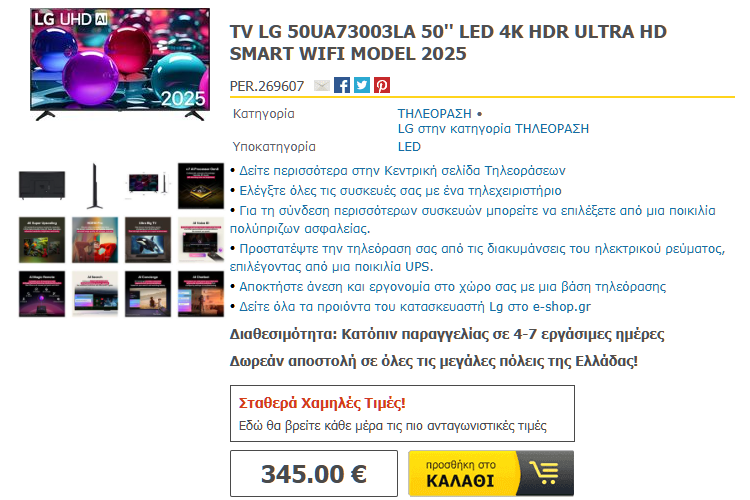Open the LED subcategory link

pos(409,147)
